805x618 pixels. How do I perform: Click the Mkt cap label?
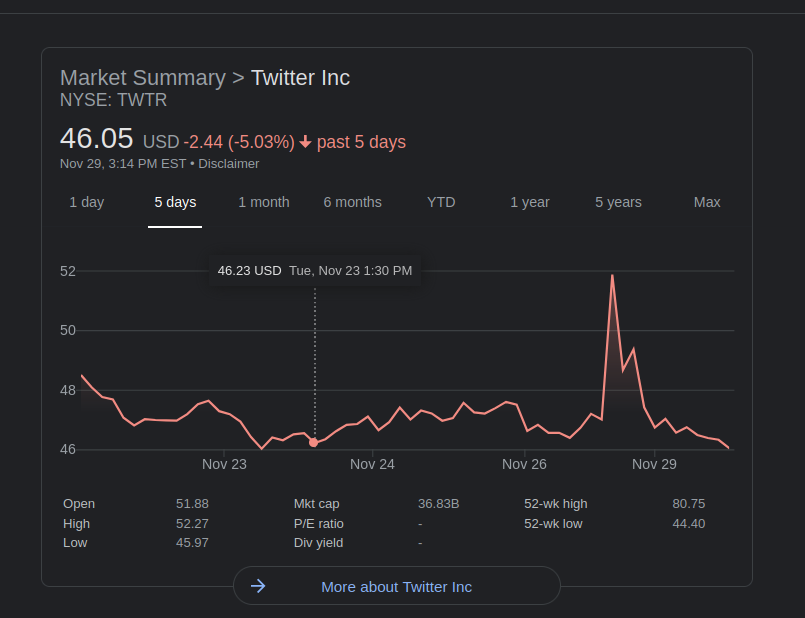317,504
